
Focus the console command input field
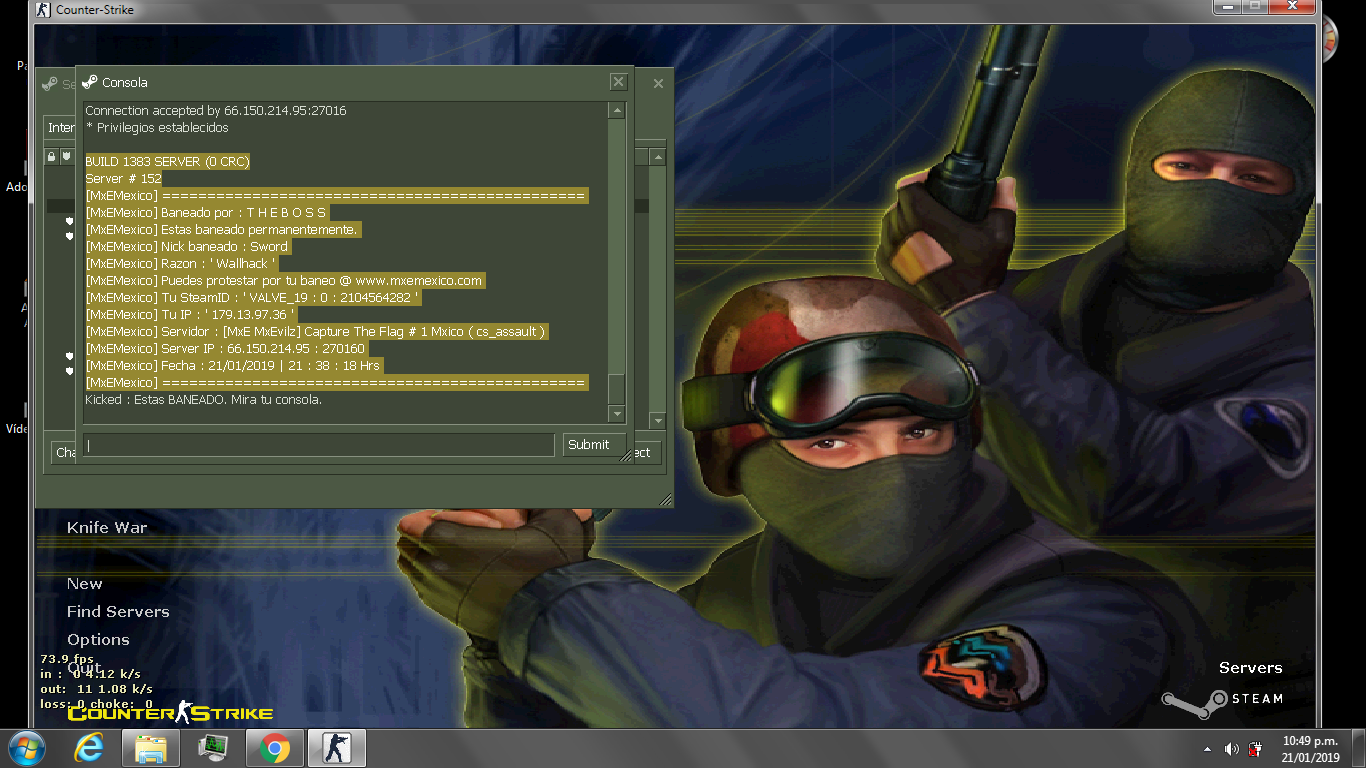click(319, 445)
